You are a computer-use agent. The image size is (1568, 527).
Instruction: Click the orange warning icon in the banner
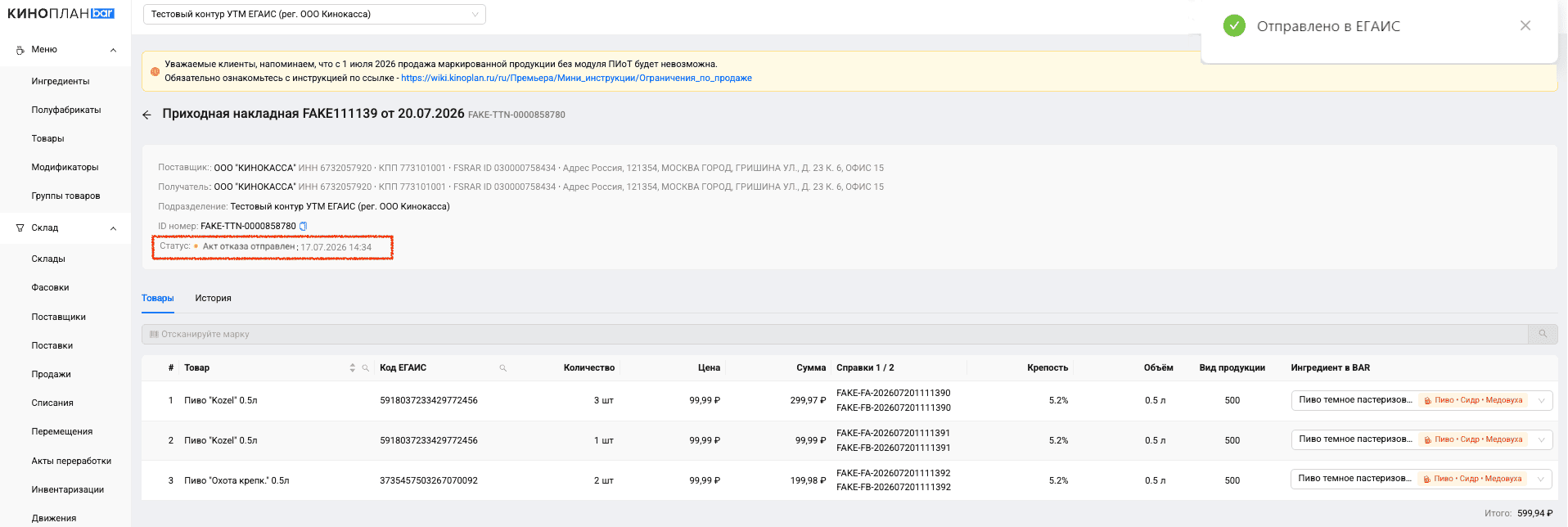pos(155,71)
